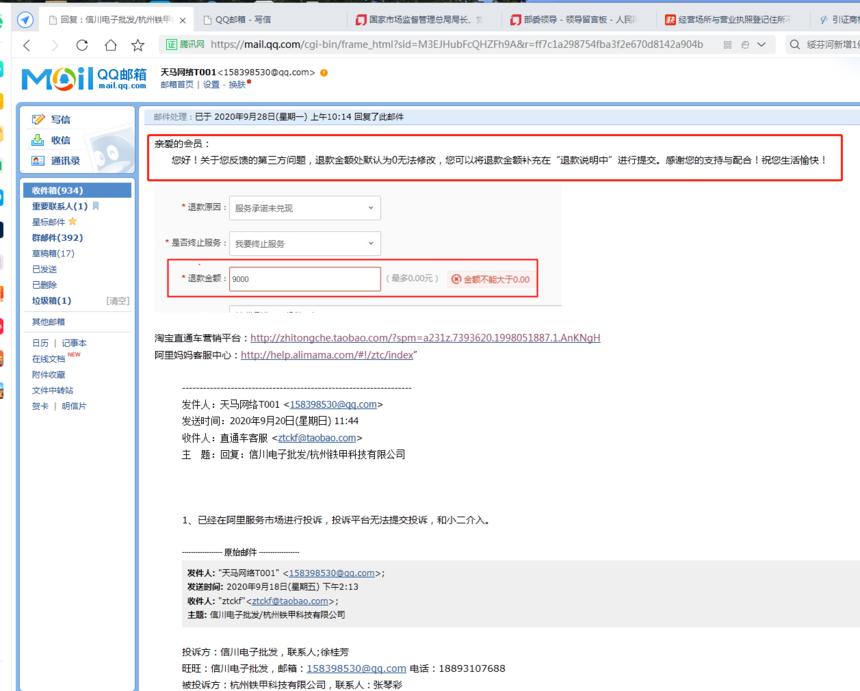Open 垃圾箱(1) folder
860x691 pixels.
click(x=52, y=301)
